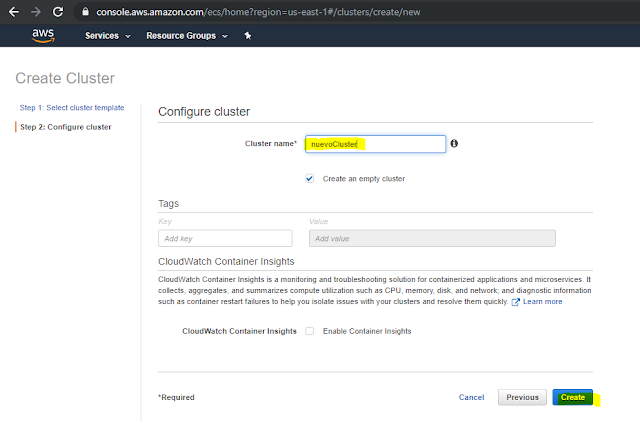
Task: Click the Create an empty cluster label
Action: click(364, 179)
